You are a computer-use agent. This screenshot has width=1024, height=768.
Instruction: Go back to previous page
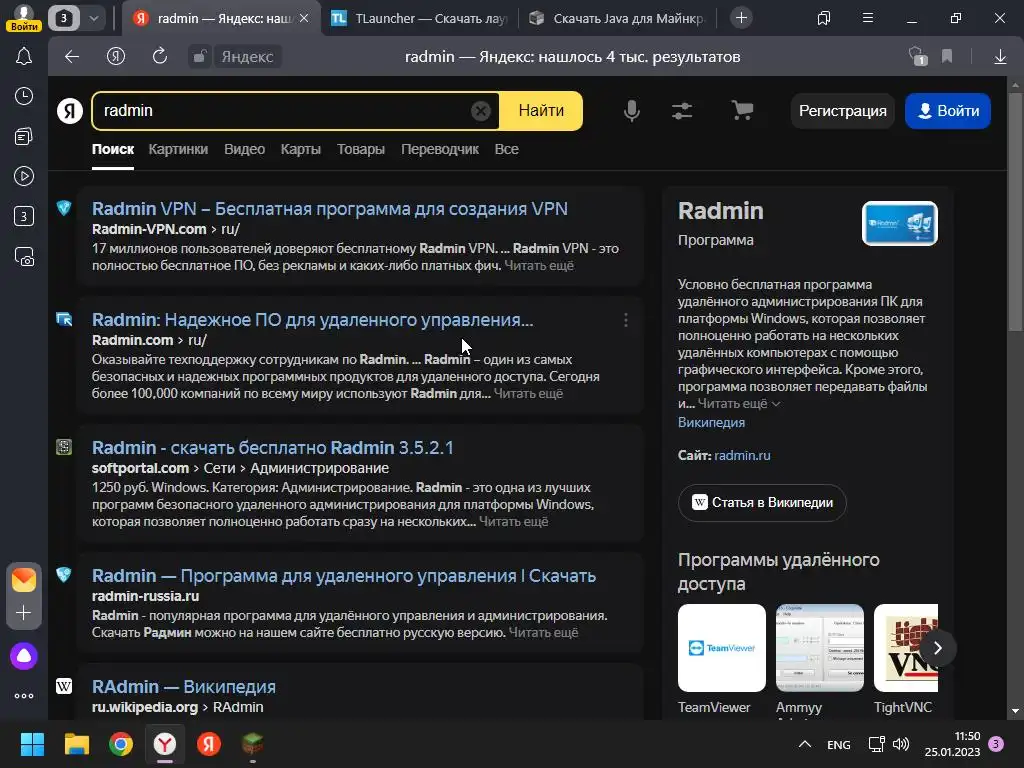(x=72, y=57)
